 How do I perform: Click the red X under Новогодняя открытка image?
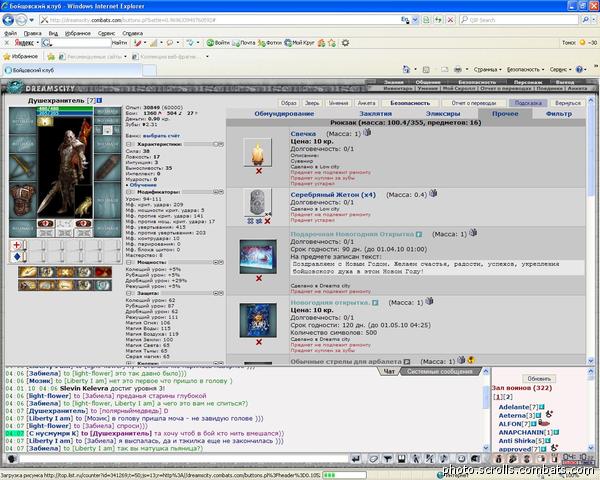(x=259, y=342)
